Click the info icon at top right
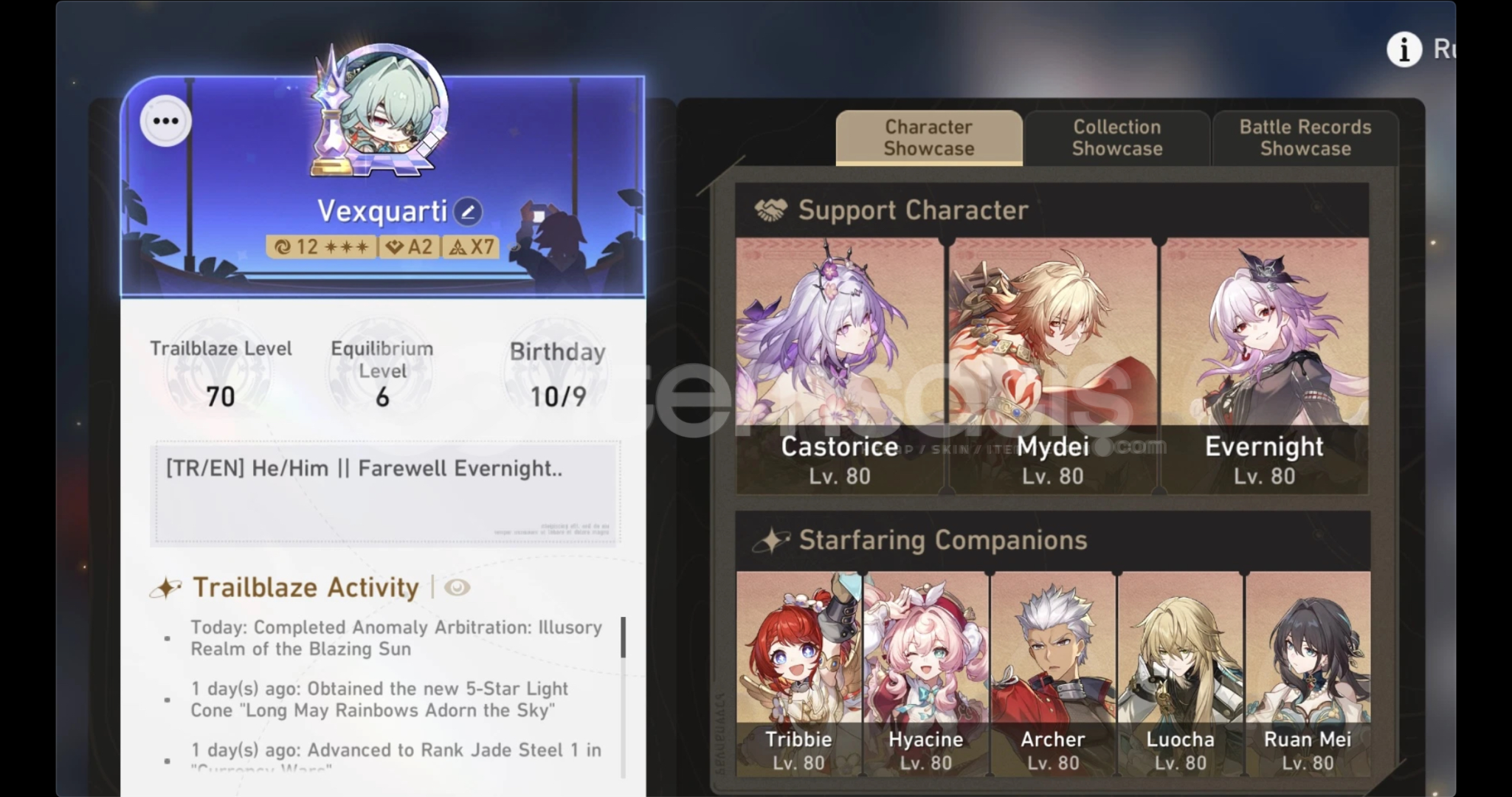This screenshot has height=797, width=1512. tap(1404, 49)
